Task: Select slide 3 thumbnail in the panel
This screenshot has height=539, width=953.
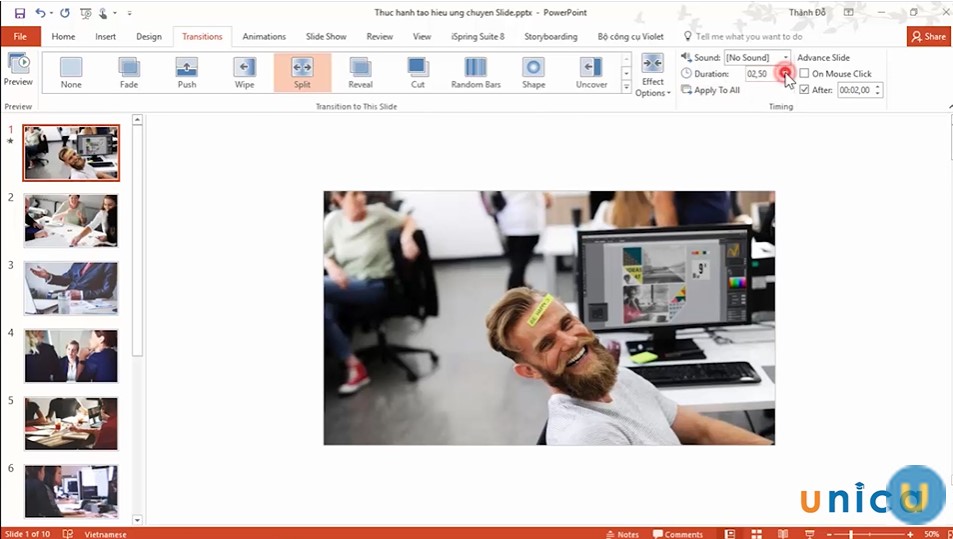Action: click(71, 288)
